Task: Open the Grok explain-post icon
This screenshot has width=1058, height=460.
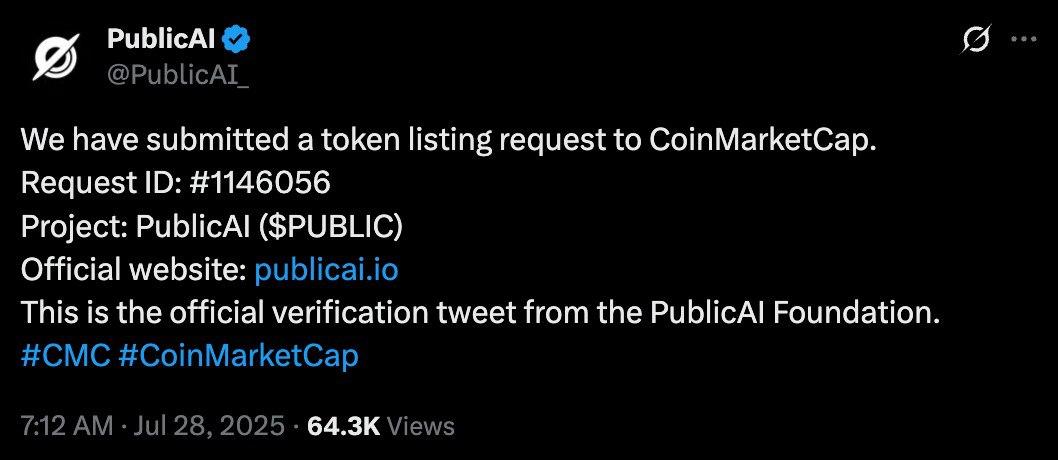Action: (976, 39)
